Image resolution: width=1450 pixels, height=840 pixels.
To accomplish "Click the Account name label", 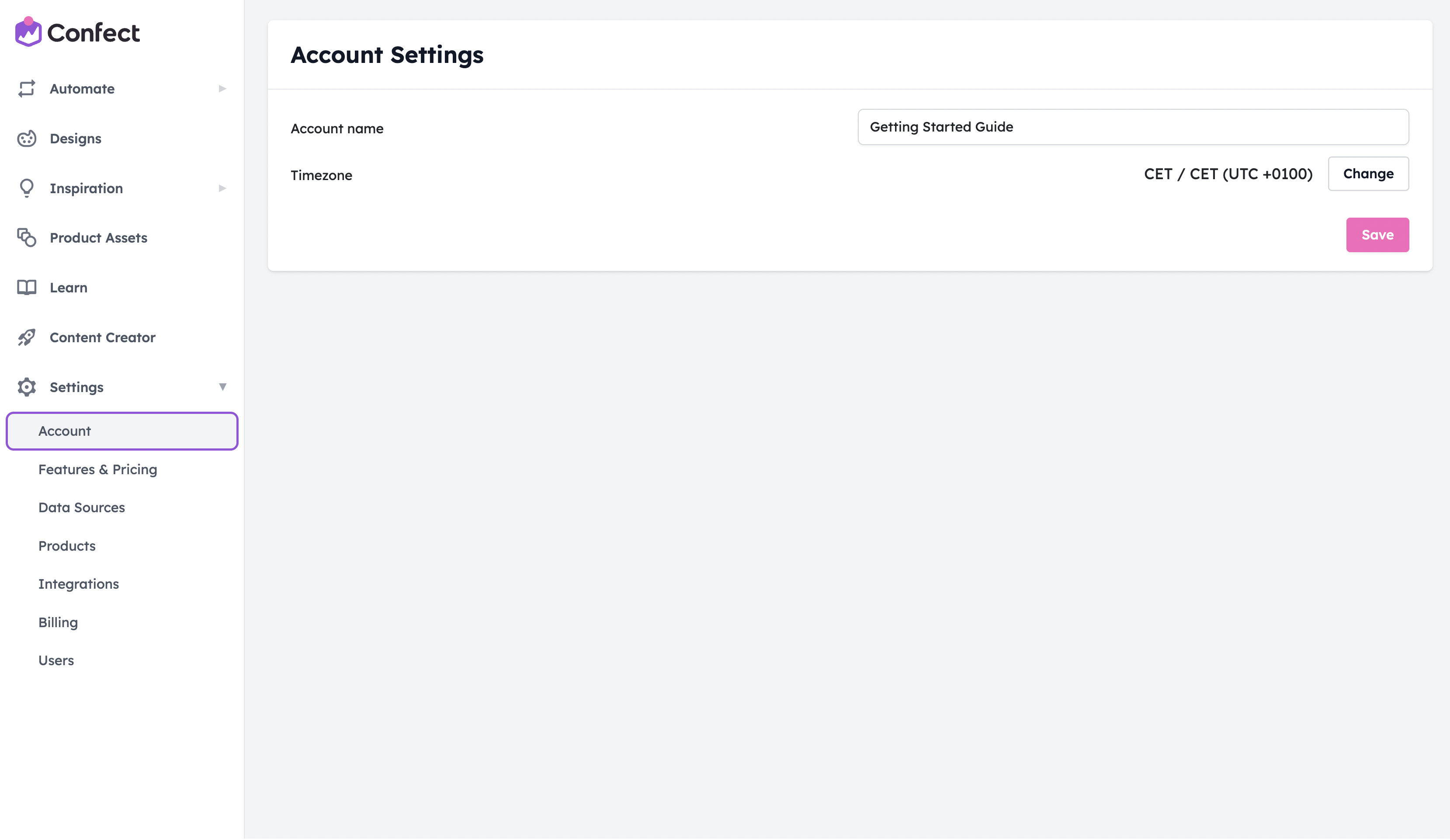I will point(336,129).
